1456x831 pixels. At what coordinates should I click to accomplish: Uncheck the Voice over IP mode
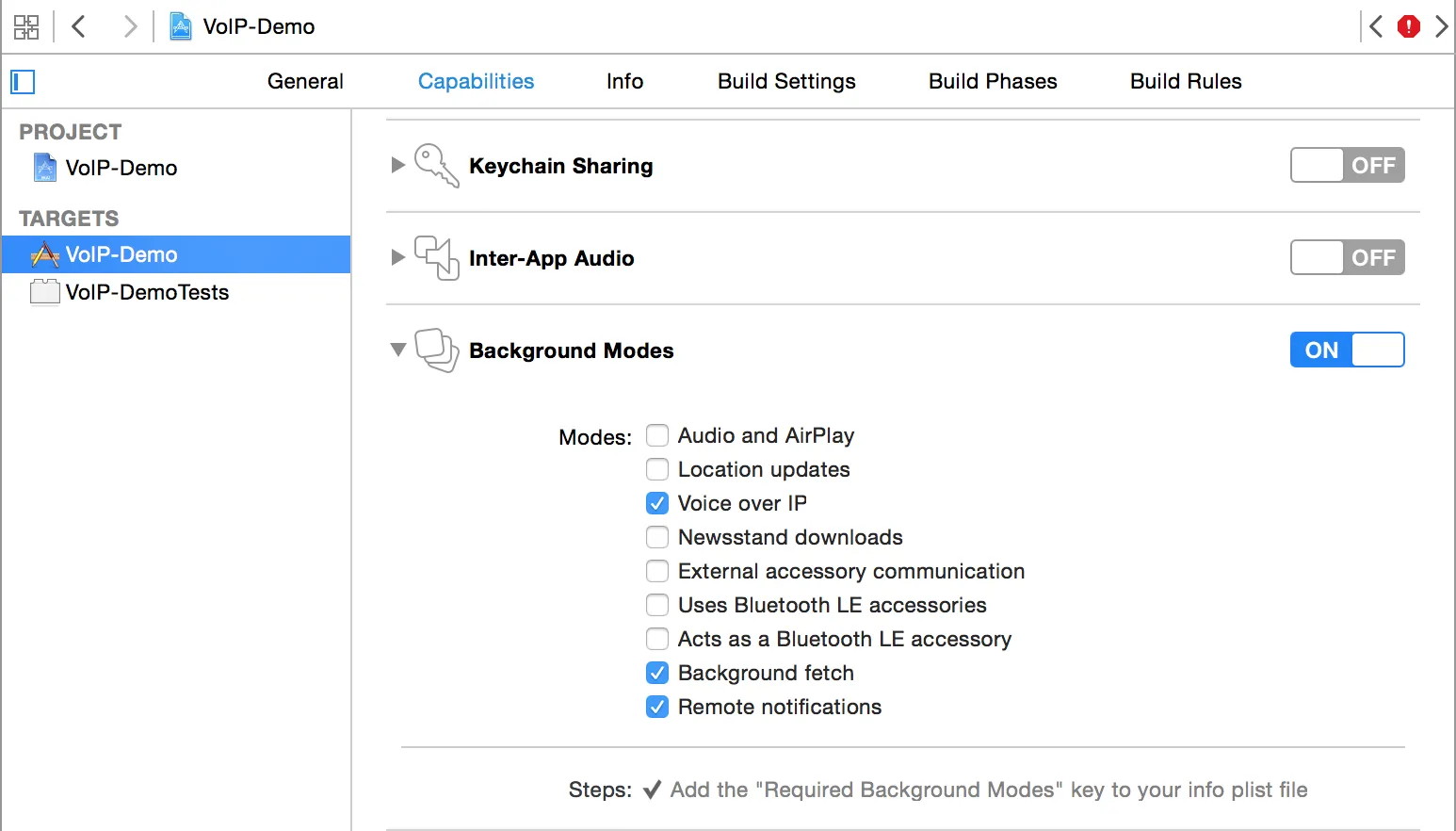point(657,503)
